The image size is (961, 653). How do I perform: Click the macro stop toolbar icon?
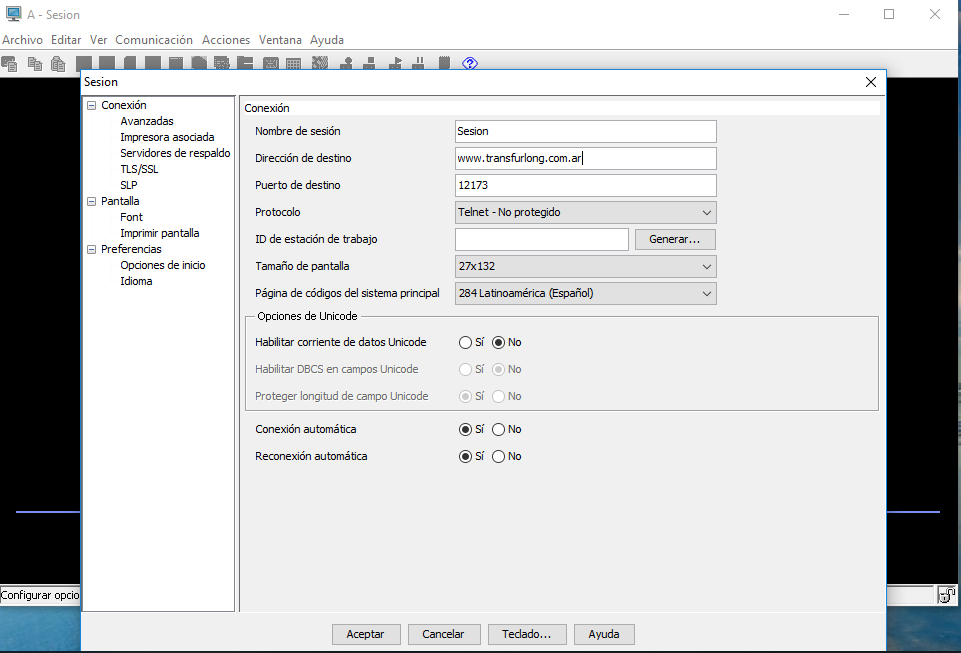click(x=370, y=63)
